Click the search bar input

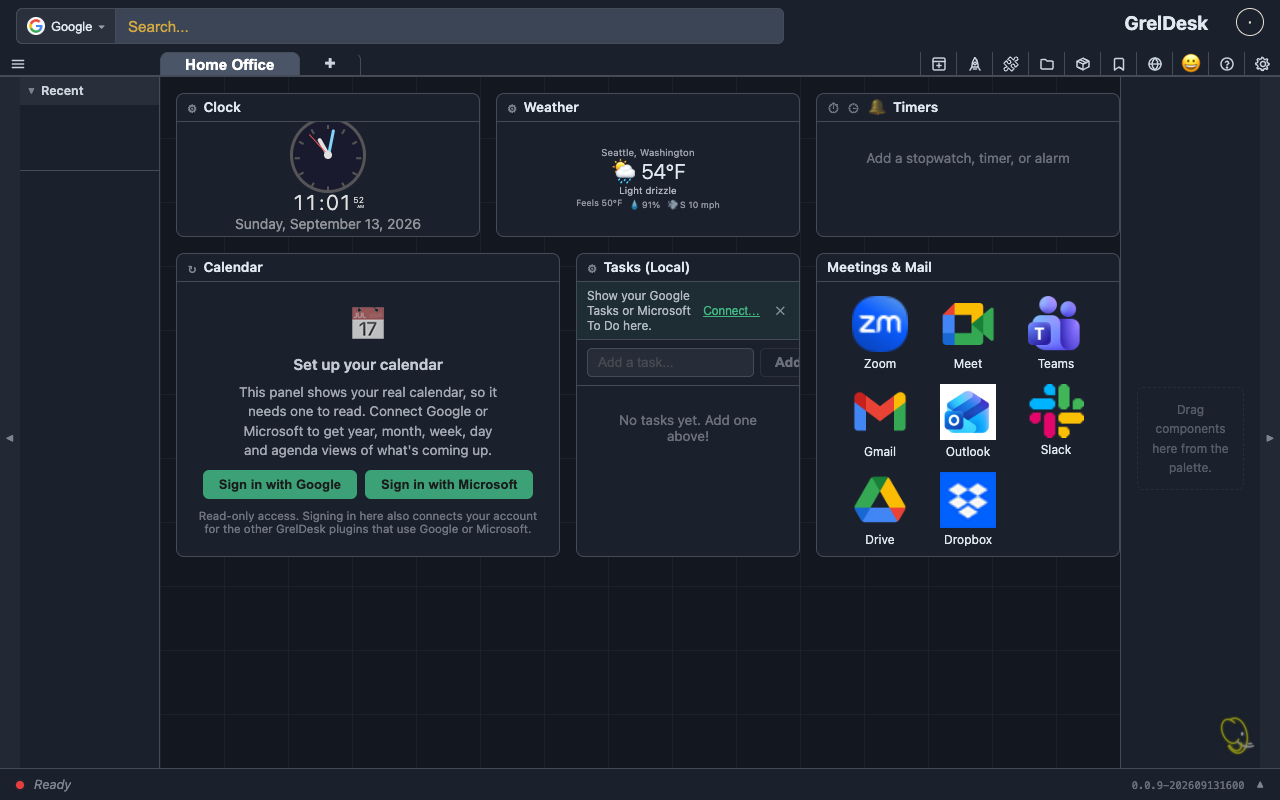(x=449, y=26)
